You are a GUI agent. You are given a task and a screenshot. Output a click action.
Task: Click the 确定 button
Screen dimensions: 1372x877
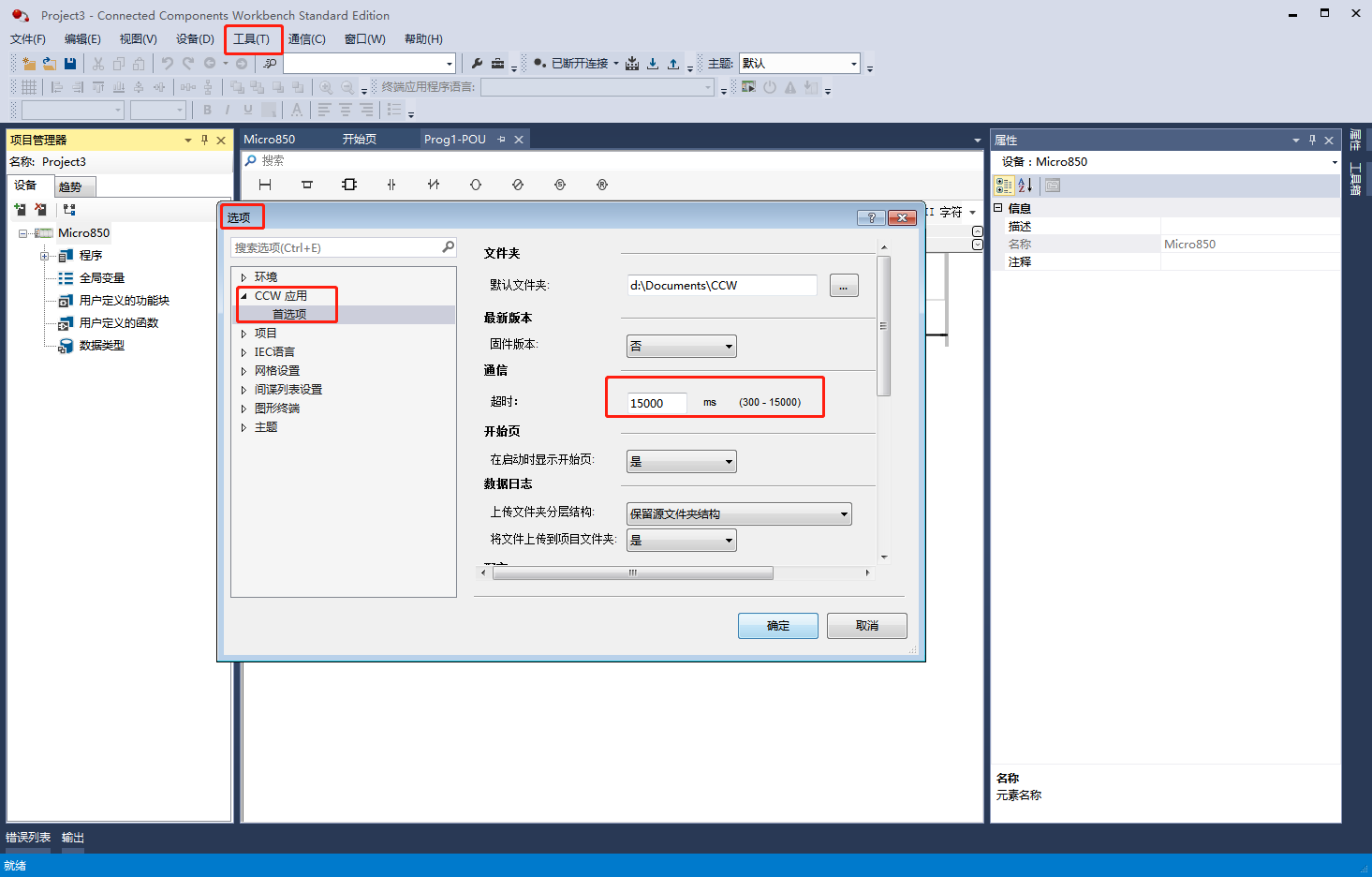coord(777,626)
